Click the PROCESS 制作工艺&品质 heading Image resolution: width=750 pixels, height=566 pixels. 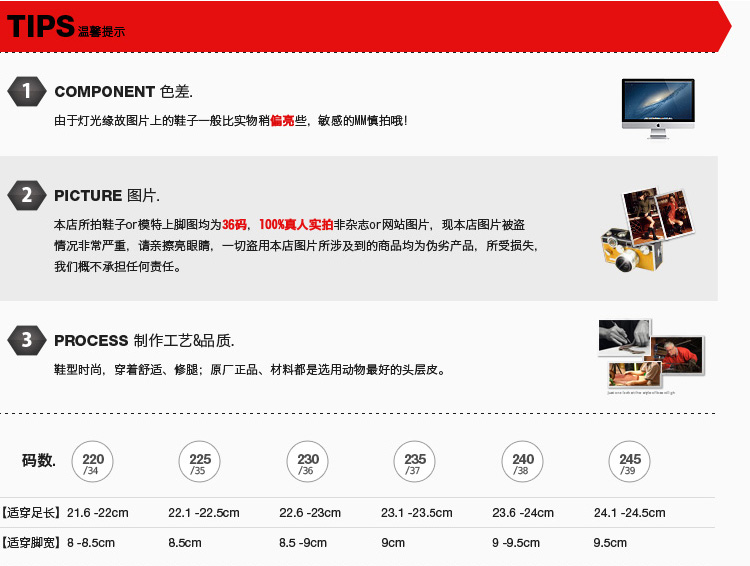tap(144, 340)
